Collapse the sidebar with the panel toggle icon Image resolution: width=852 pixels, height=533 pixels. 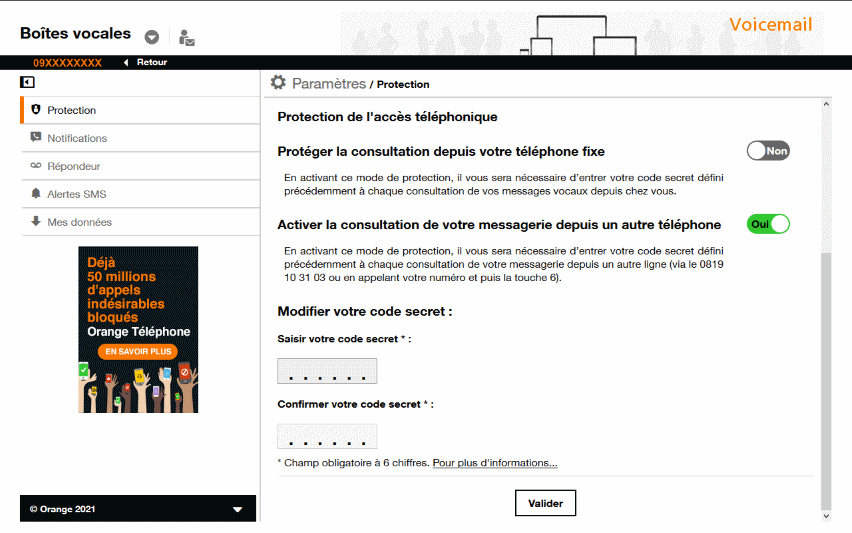[x=27, y=82]
